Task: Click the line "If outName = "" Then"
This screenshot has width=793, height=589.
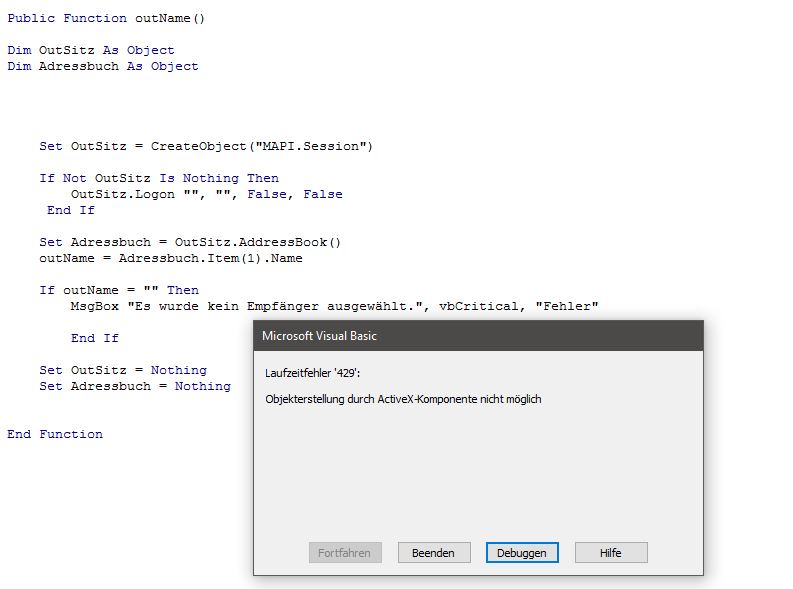Action: (x=119, y=290)
